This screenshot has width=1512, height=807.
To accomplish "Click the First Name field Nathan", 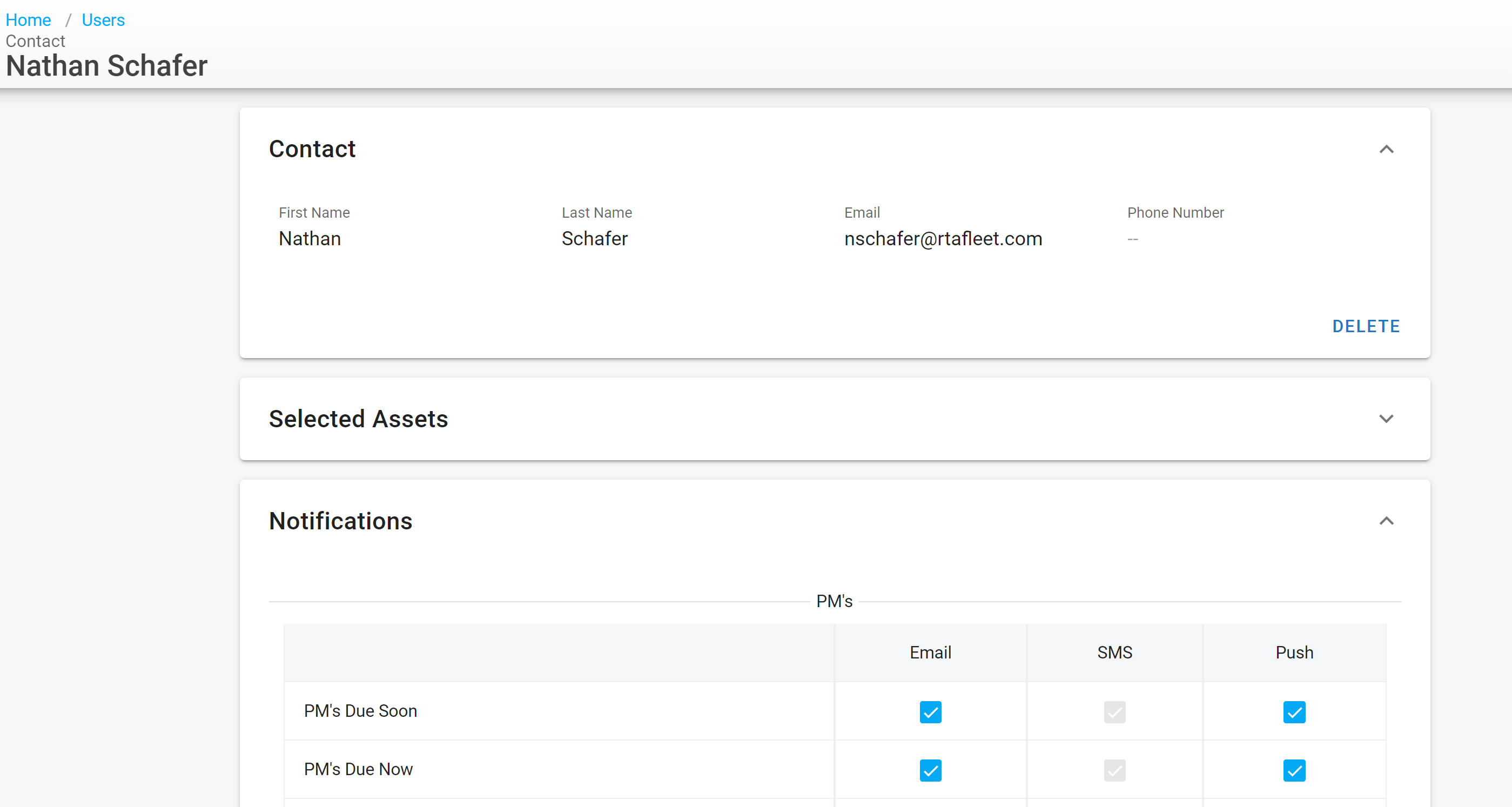I will pos(310,239).
